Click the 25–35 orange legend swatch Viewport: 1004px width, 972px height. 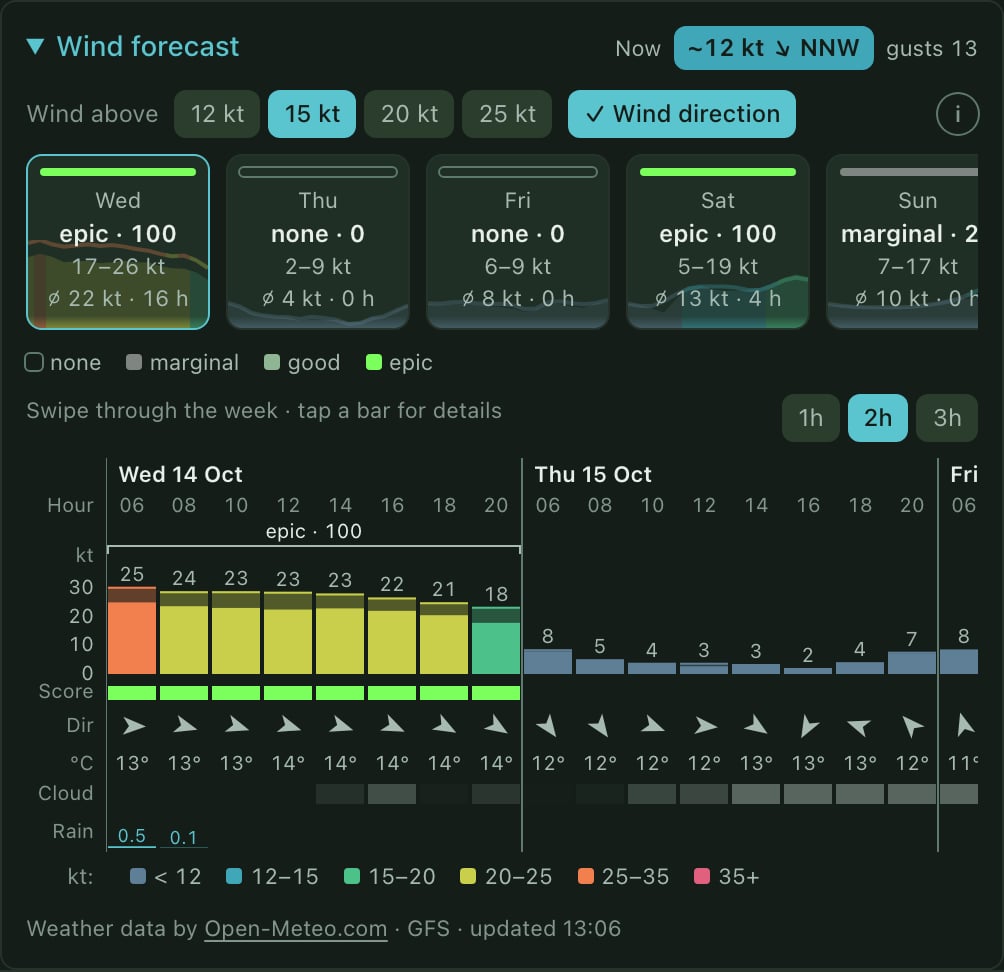[586, 876]
